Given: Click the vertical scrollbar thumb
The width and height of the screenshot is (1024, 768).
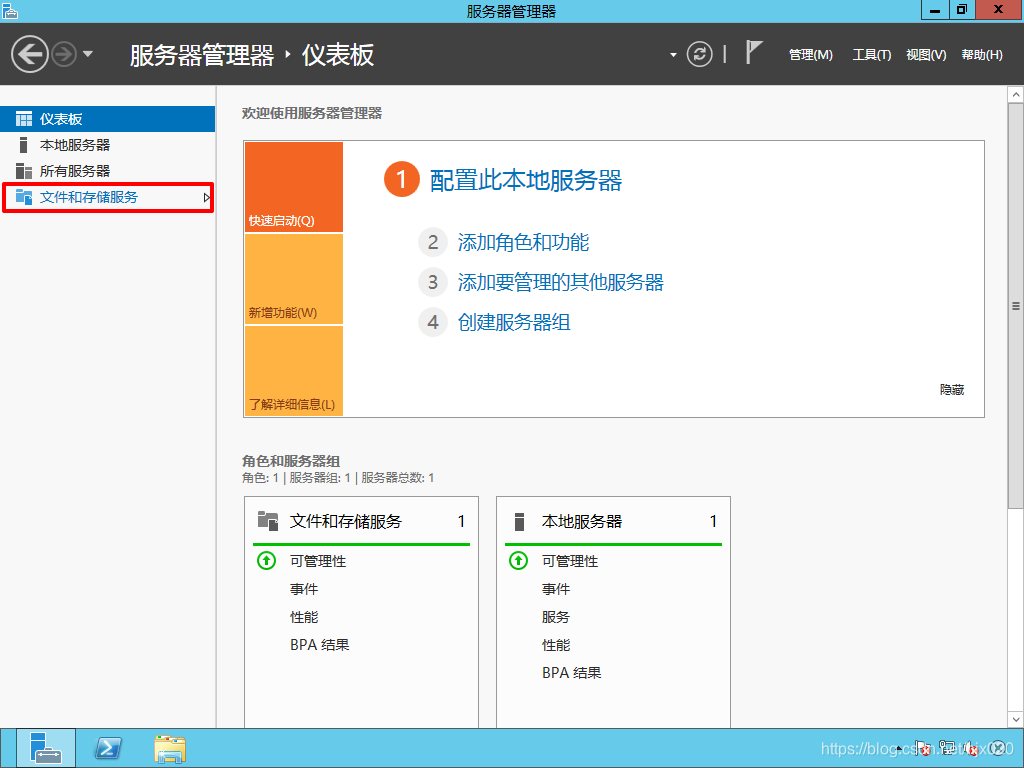Looking at the screenshot, I should tap(1016, 306).
